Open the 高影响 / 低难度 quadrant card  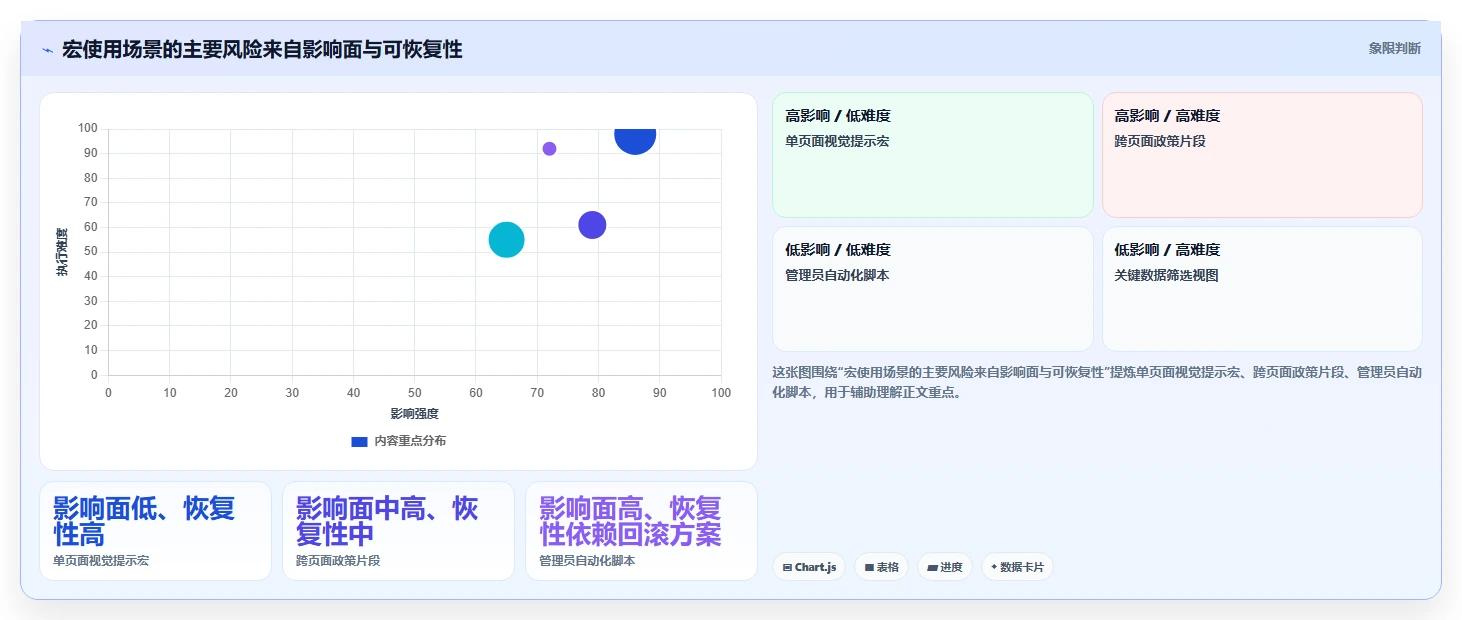932,155
